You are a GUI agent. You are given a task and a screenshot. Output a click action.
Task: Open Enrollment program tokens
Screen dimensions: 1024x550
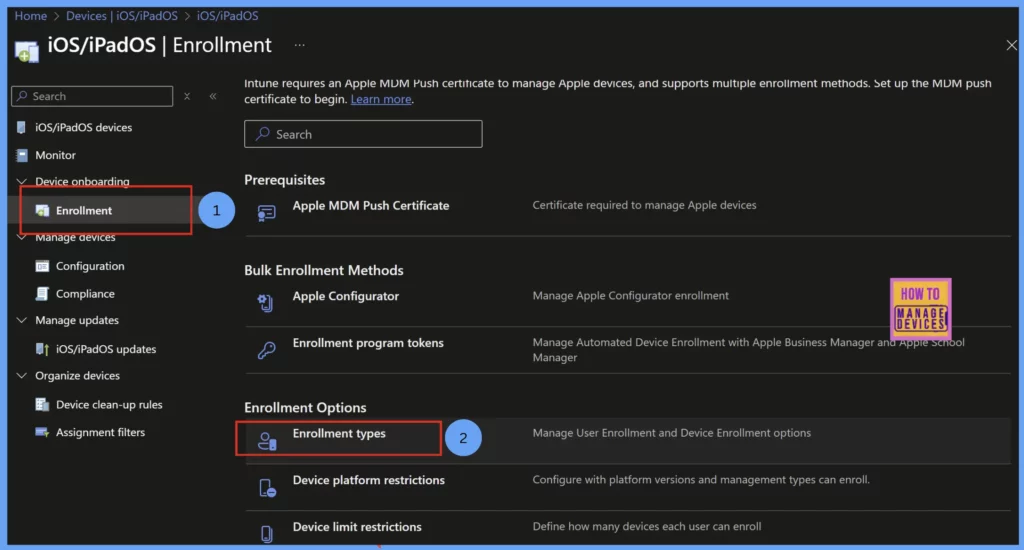pyautogui.click(x=368, y=343)
